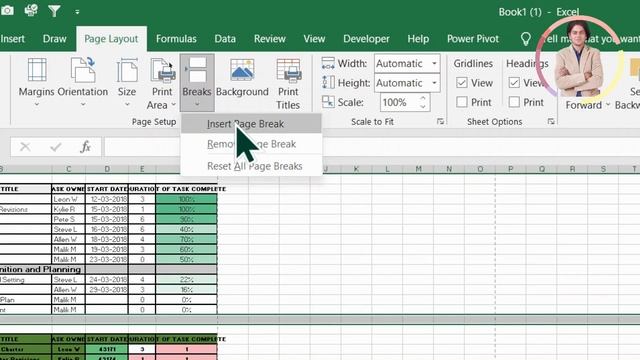Click the Scale icon in Scale to Fit

click(x=328, y=102)
